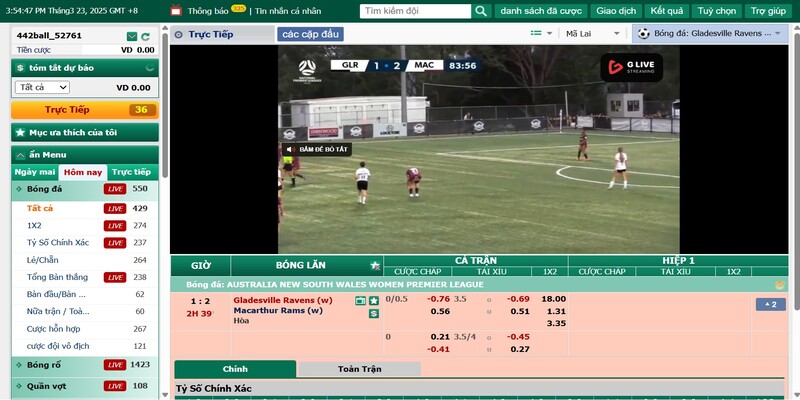Open Tin nhắn cá nhân link
This screenshot has height=400, width=800.
(288, 11)
